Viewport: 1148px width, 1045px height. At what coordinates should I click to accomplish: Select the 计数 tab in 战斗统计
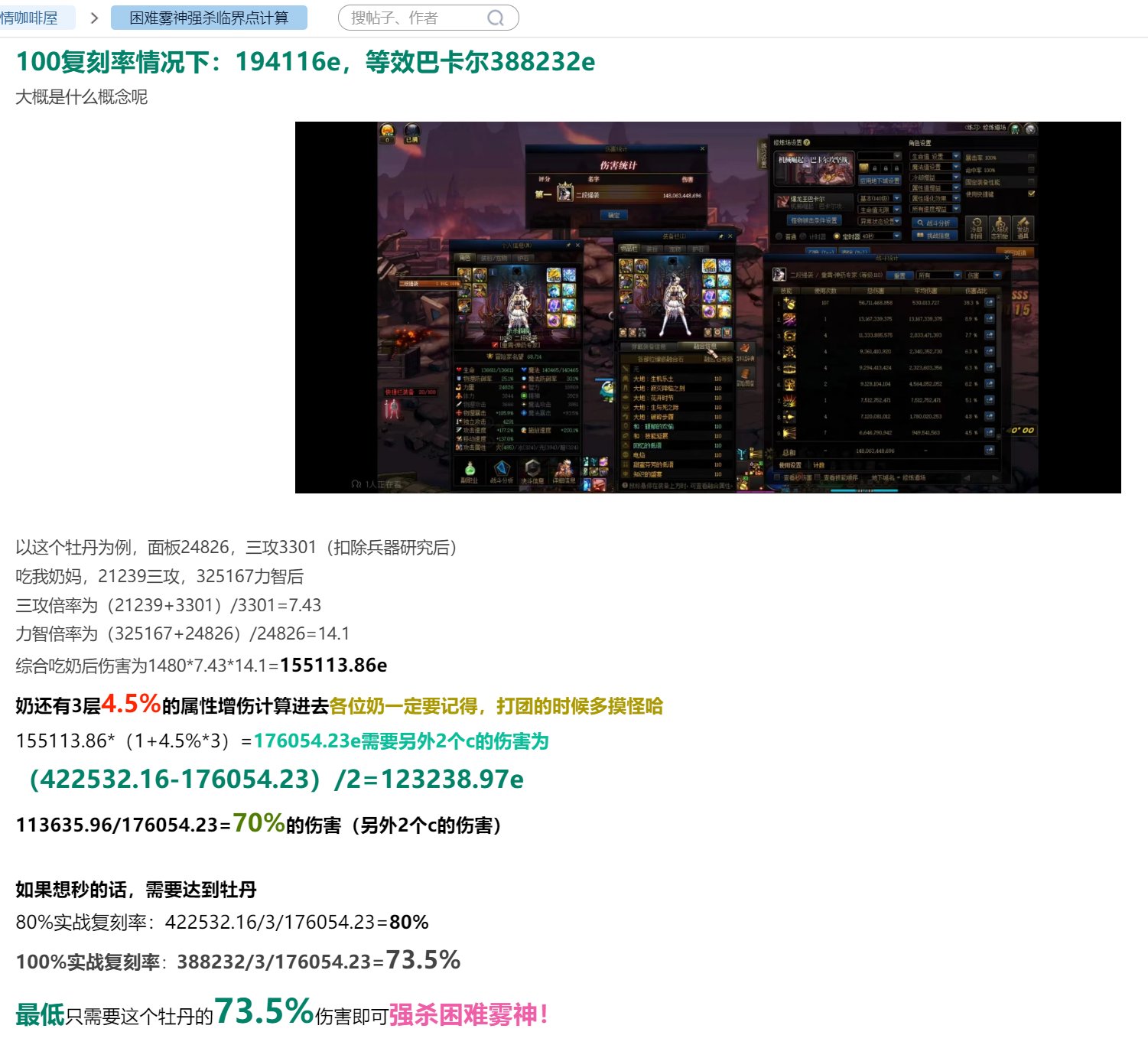pos(819,465)
